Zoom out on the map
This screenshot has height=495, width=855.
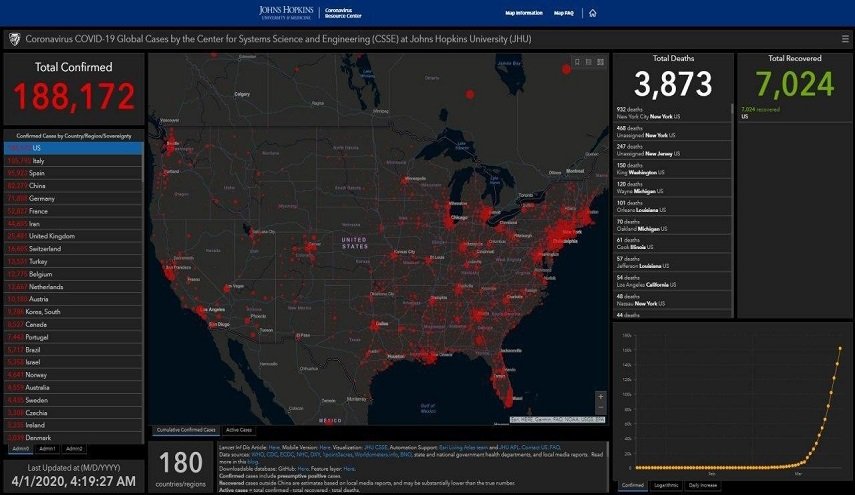click(x=600, y=407)
